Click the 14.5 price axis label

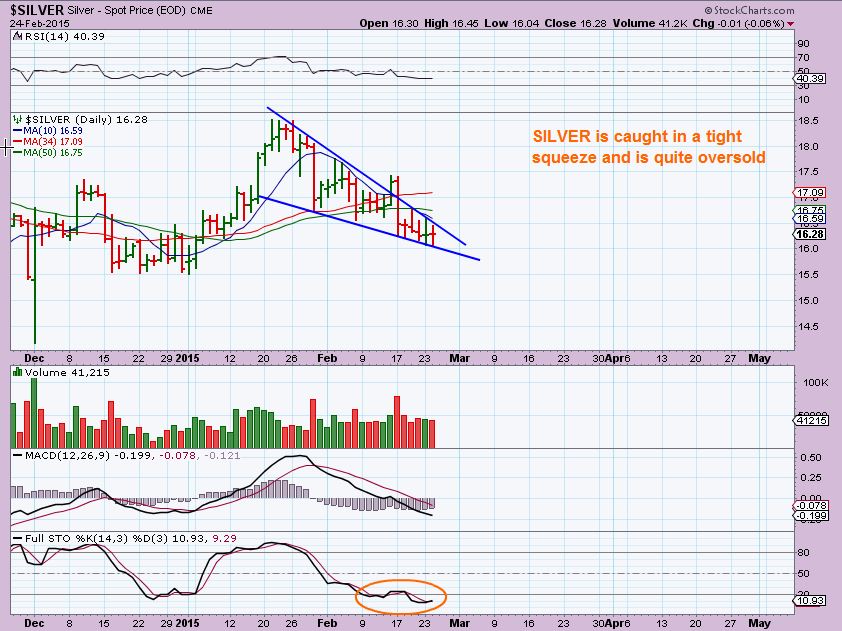(x=808, y=327)
